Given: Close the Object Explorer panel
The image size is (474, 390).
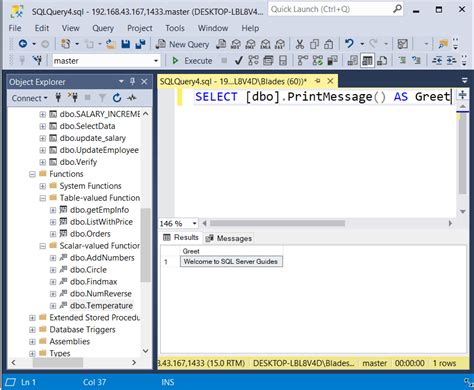Looking at the screenshot, I should coord(144,81).
